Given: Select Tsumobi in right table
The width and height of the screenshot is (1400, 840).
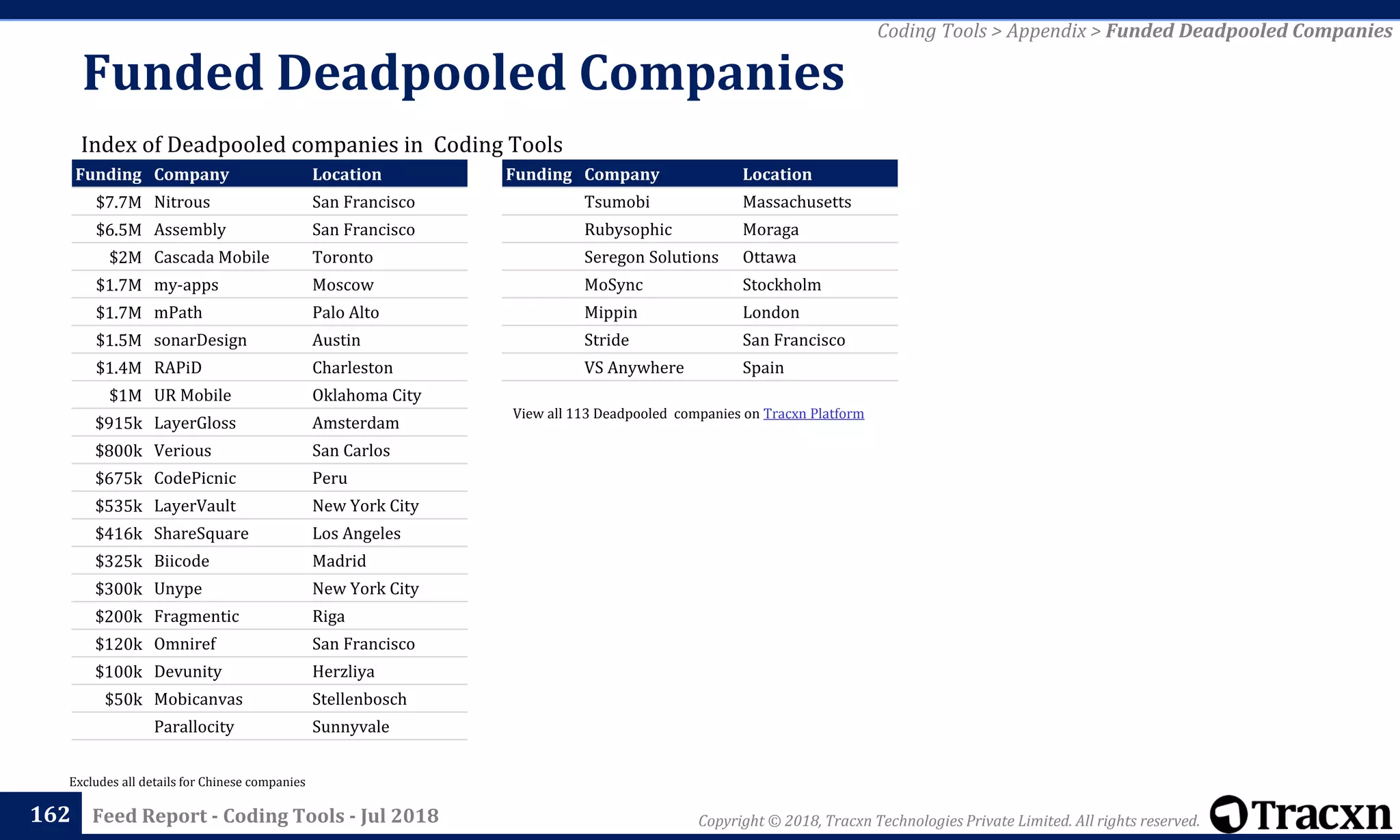Looking at the screenshot, I should (x=617, y=202).
